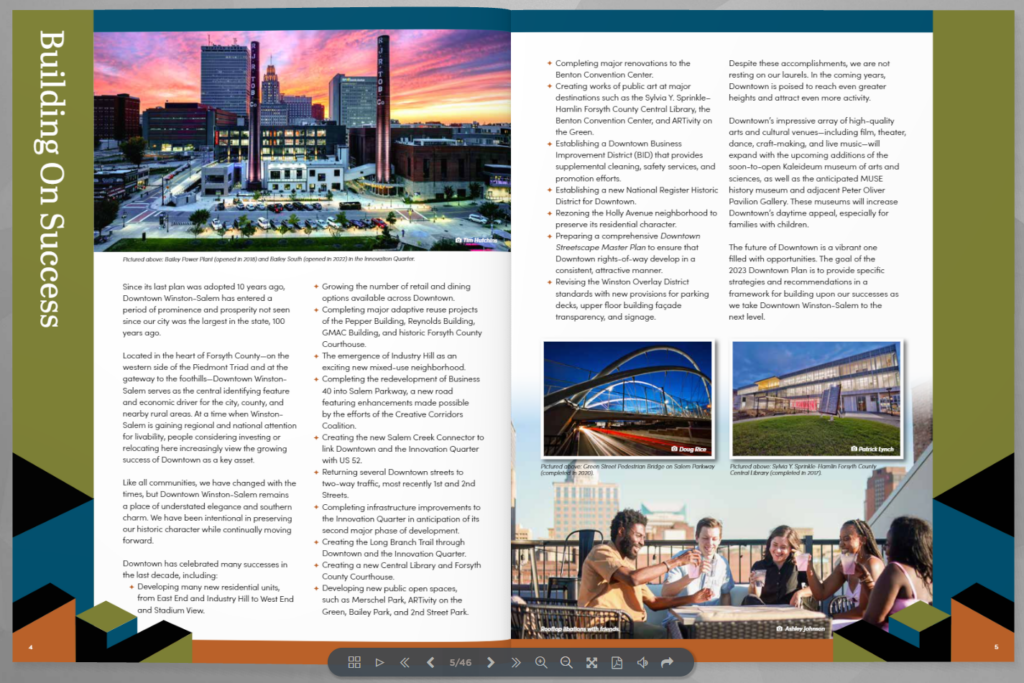Mute the page flip sound
This screenshot has width=1024, height=683.
pyautogui.click(x=642, y=662)
